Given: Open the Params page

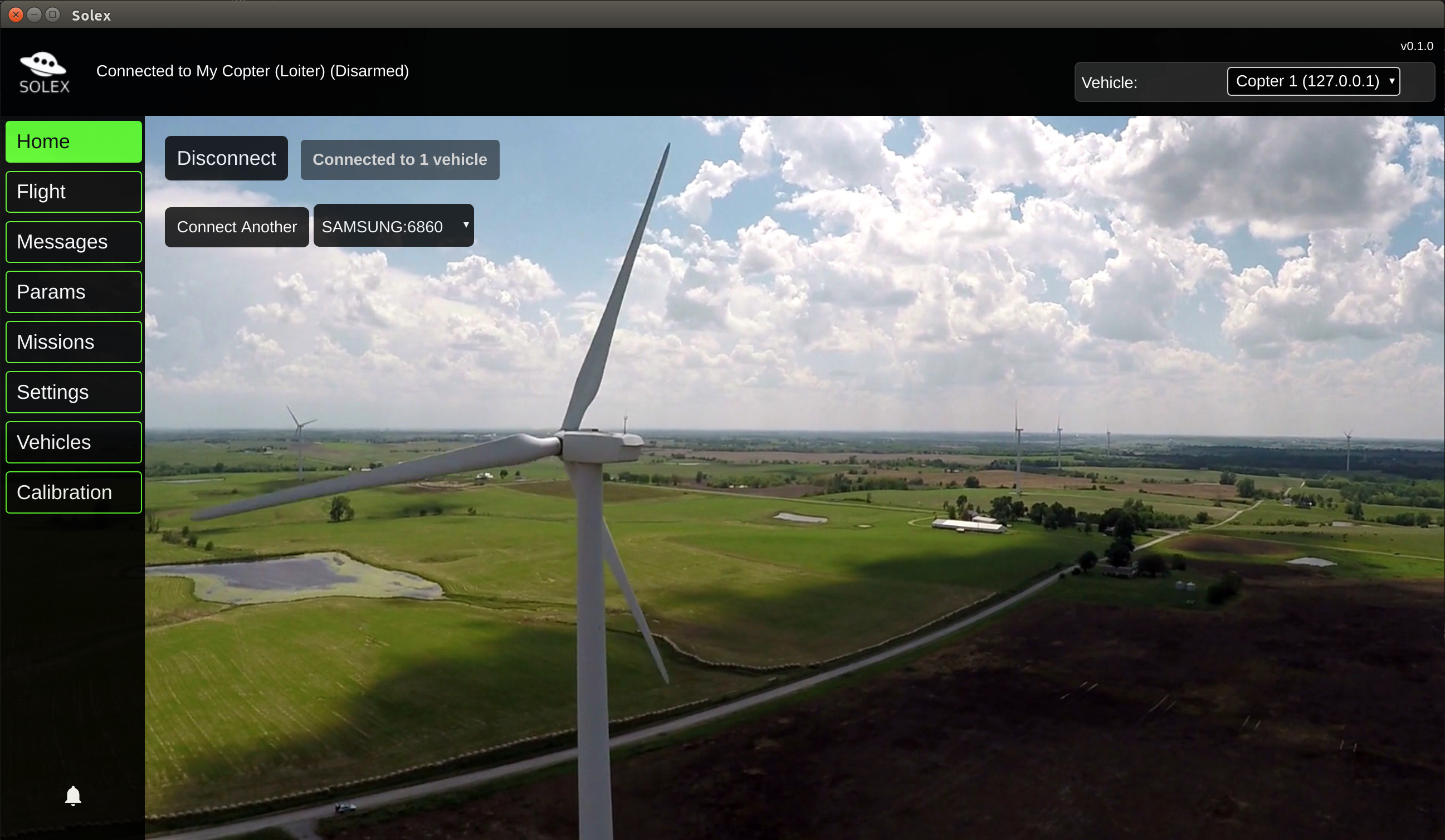Looking at the screenshot, I should 74,292.
